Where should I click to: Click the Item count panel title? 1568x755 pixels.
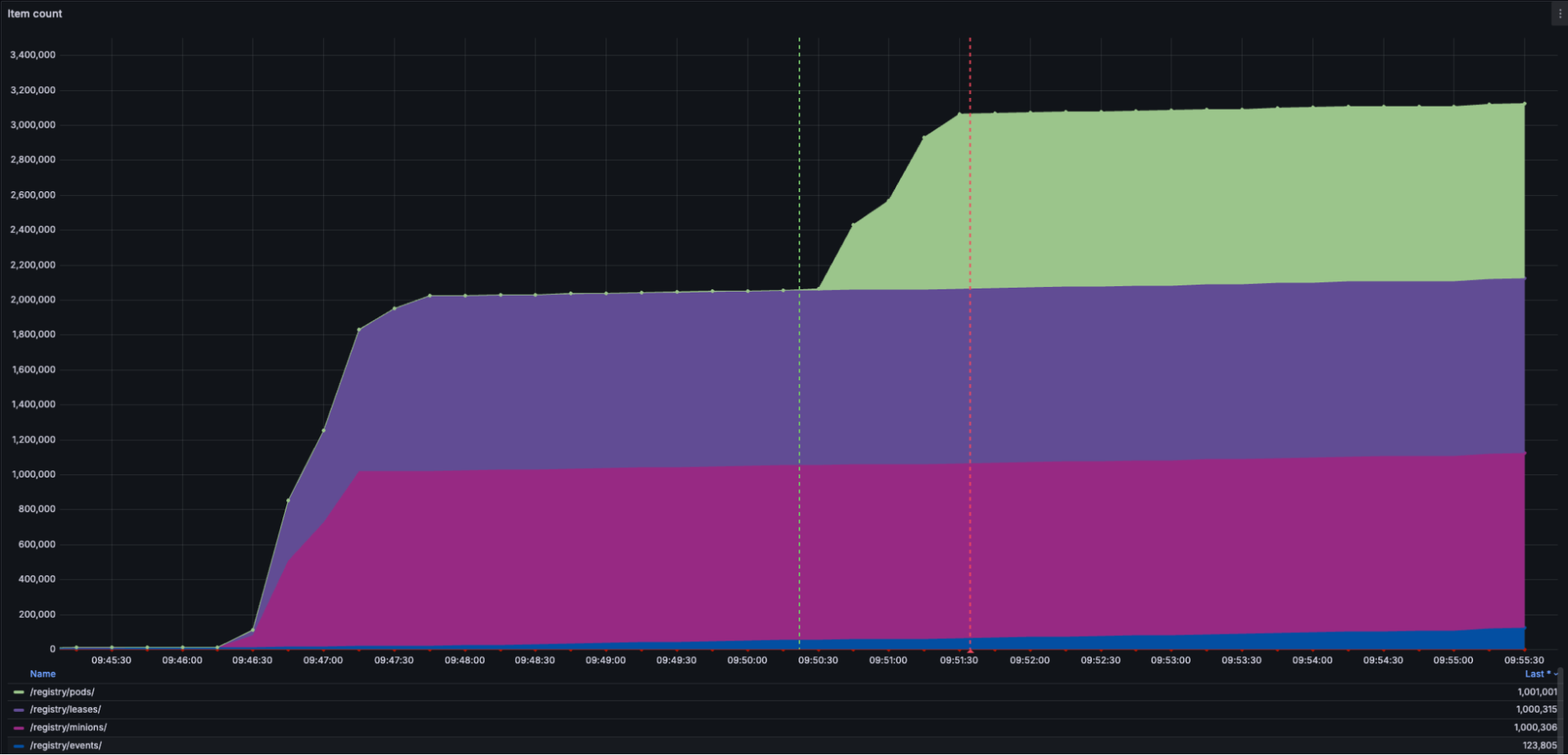coord(35,13)
